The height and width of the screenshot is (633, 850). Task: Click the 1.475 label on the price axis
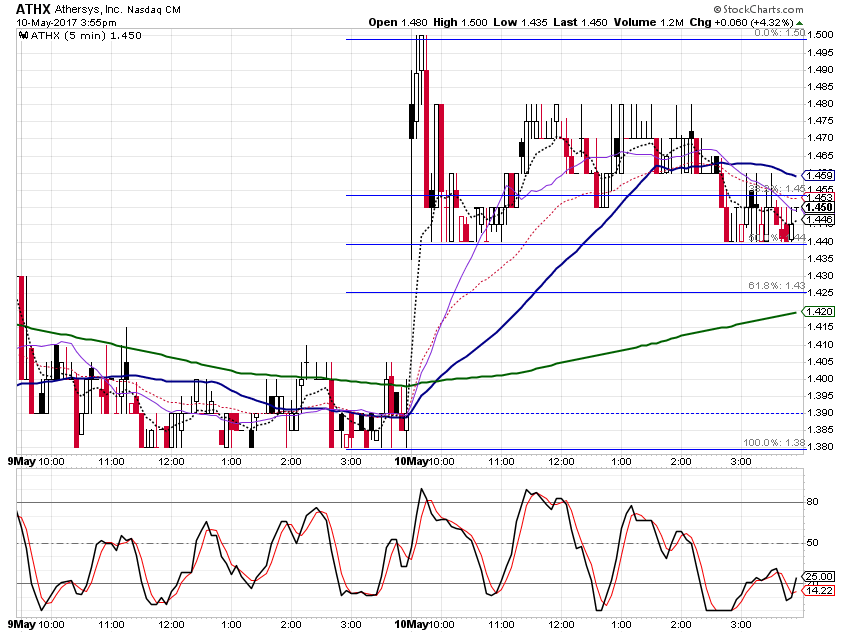coord(820,121)
